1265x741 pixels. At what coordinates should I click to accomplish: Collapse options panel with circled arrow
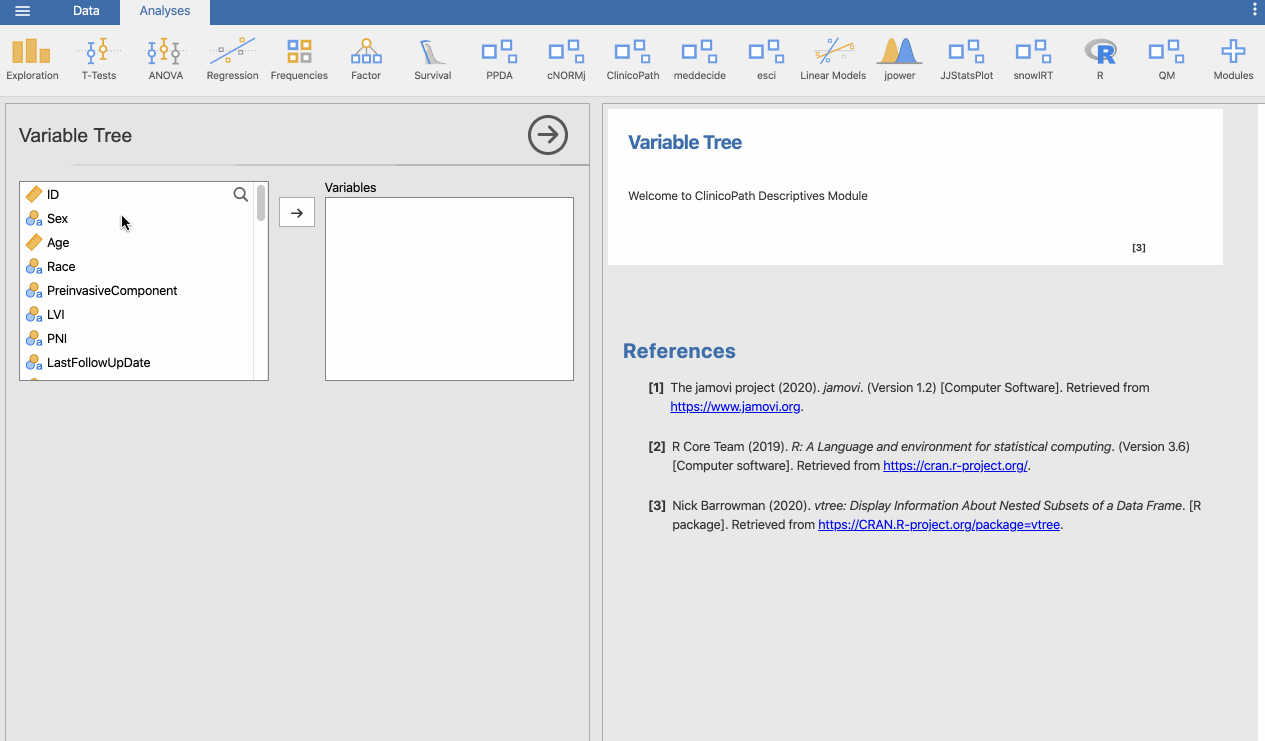[548, 135]
